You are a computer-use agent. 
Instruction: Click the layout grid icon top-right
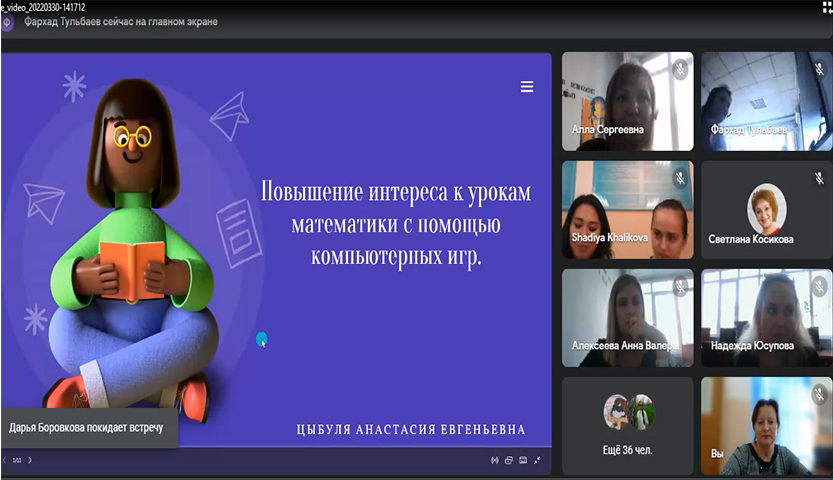(824, 6)
